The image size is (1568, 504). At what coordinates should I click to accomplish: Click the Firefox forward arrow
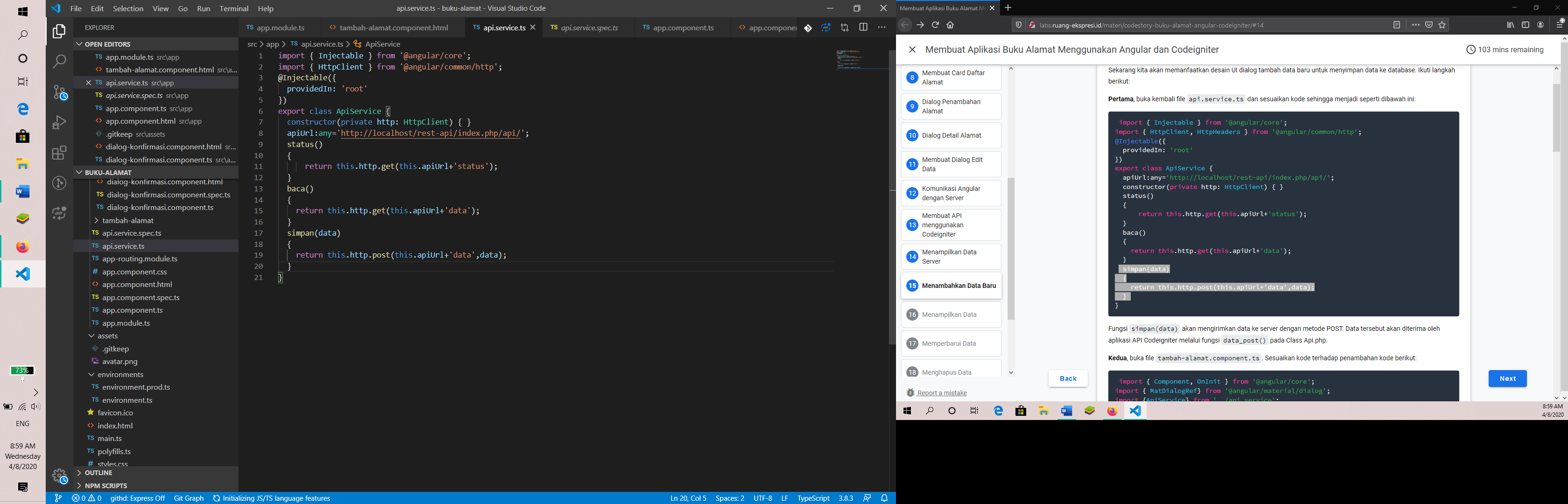tap(920, 25)
